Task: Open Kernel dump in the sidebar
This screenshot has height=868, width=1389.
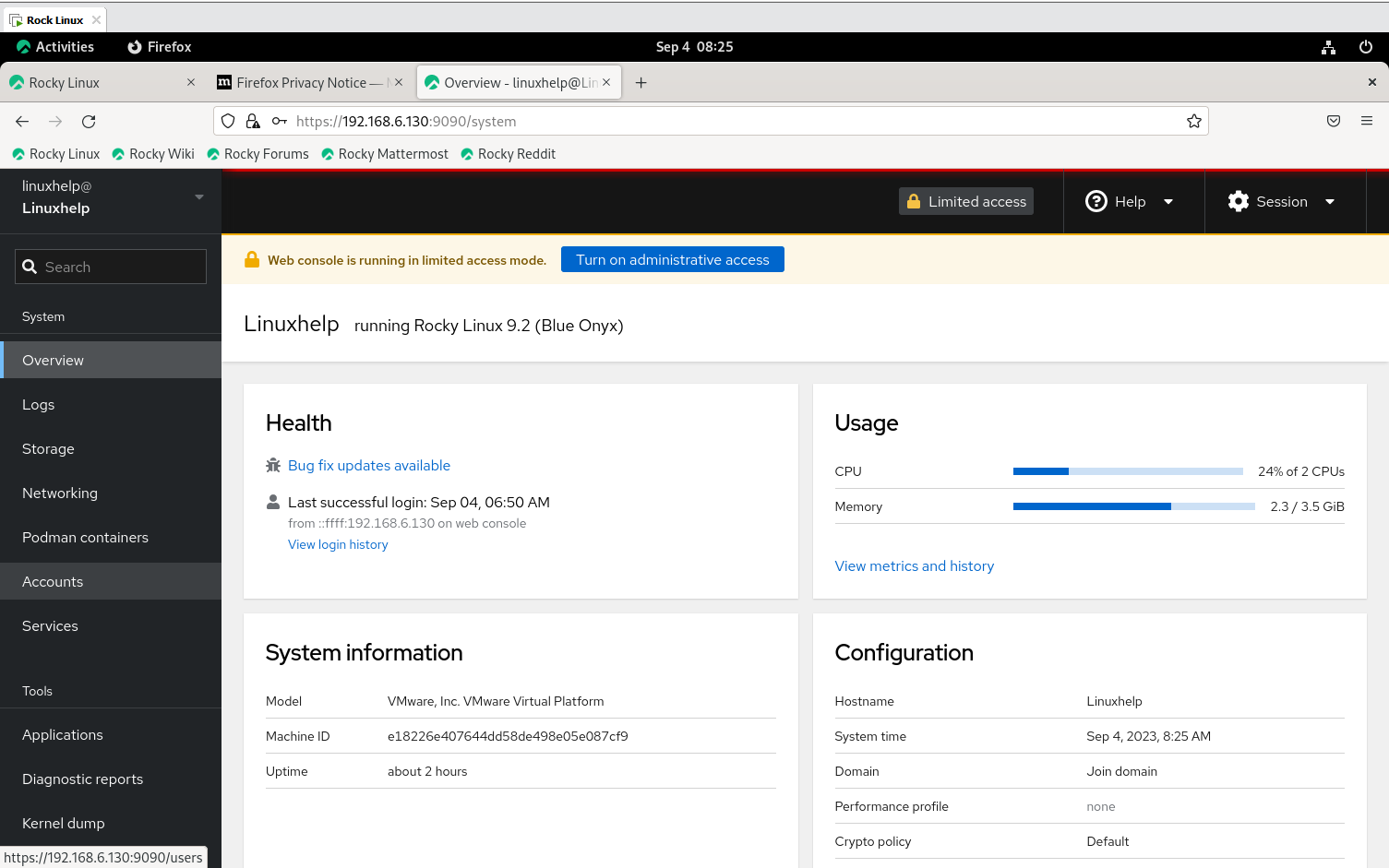Action: click(x=111, y=823)
